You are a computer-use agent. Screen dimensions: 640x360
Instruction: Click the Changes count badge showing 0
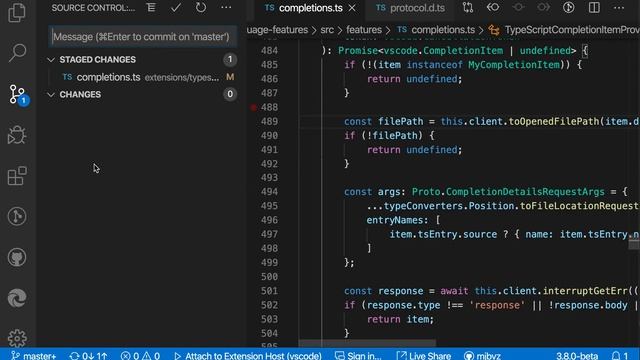click(x=230, y=94)
